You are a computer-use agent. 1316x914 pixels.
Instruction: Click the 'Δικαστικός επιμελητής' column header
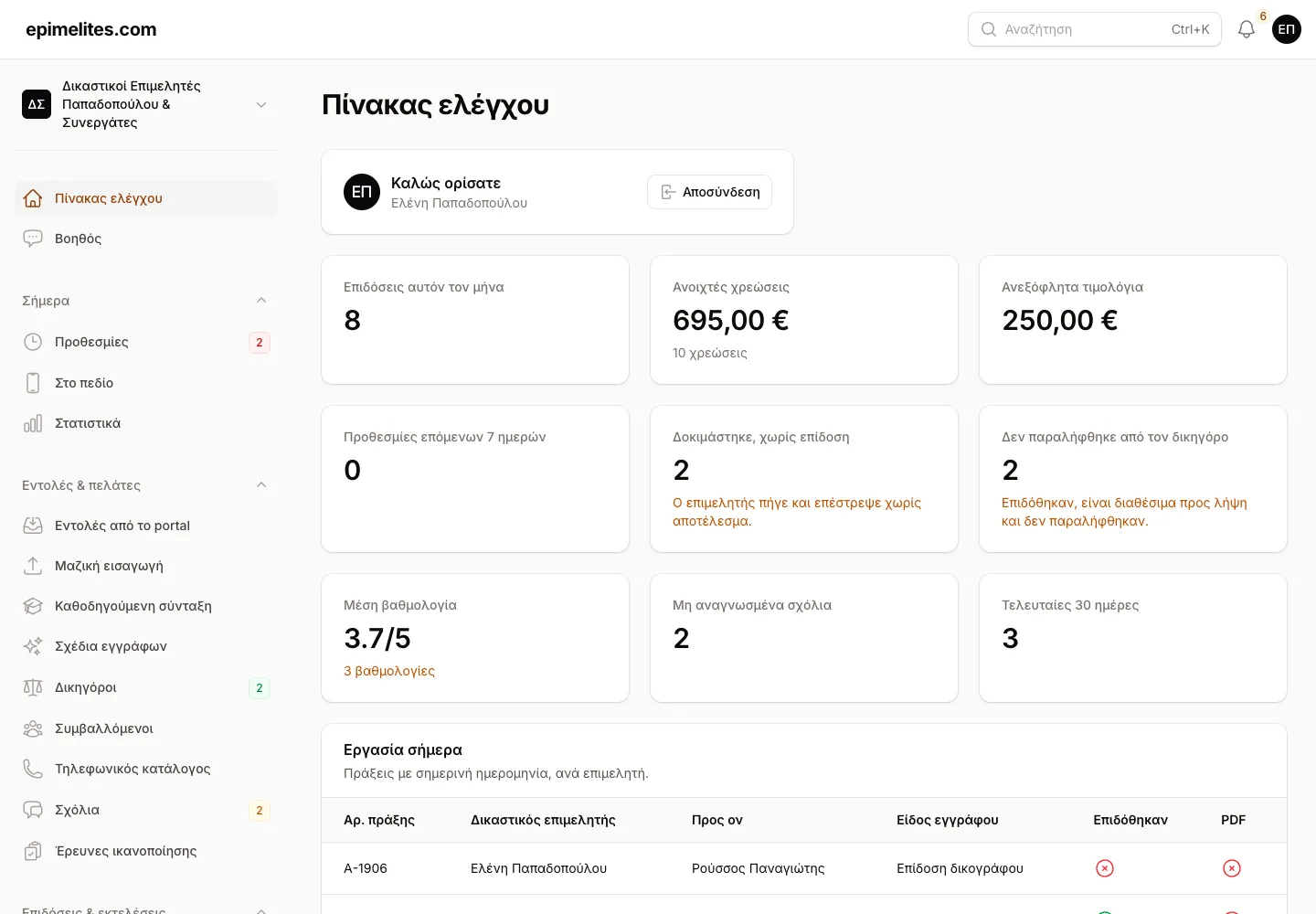543,820
